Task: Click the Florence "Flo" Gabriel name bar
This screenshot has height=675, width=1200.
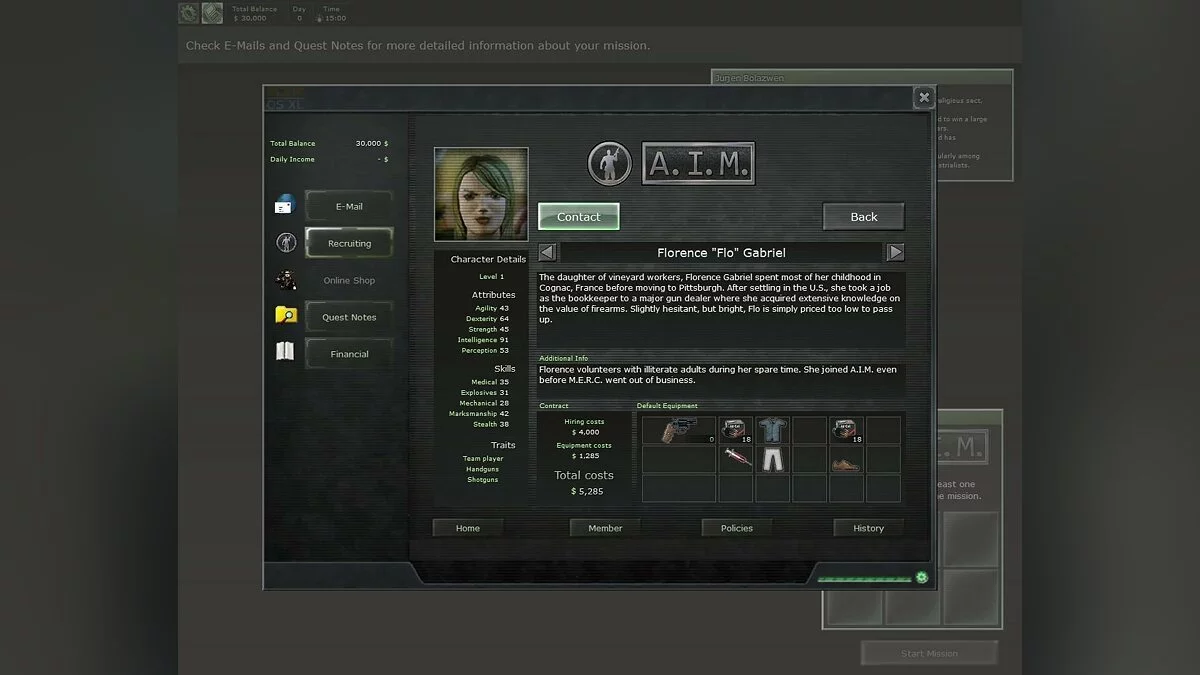Action: pos(722,253)
